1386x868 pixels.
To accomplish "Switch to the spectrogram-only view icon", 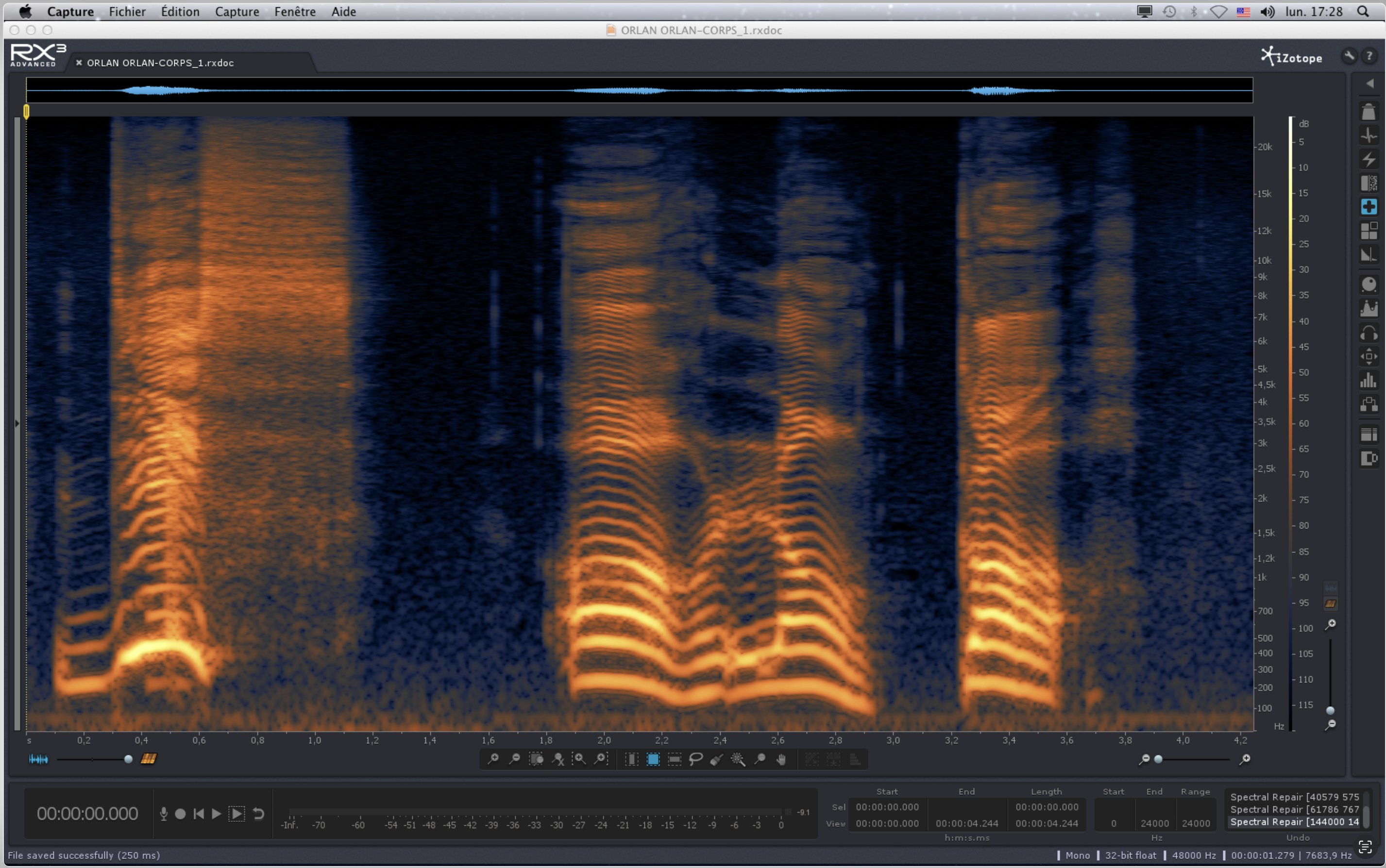I will [149, 759].
